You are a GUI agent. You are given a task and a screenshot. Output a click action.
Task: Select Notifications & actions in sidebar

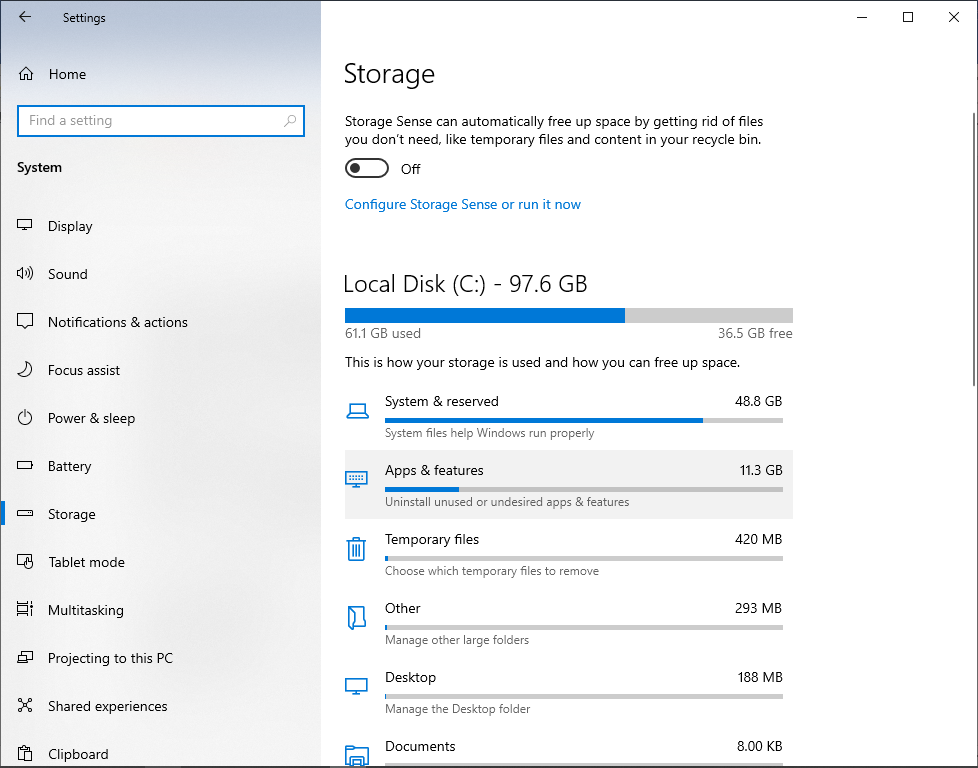[x=117, y=322]
